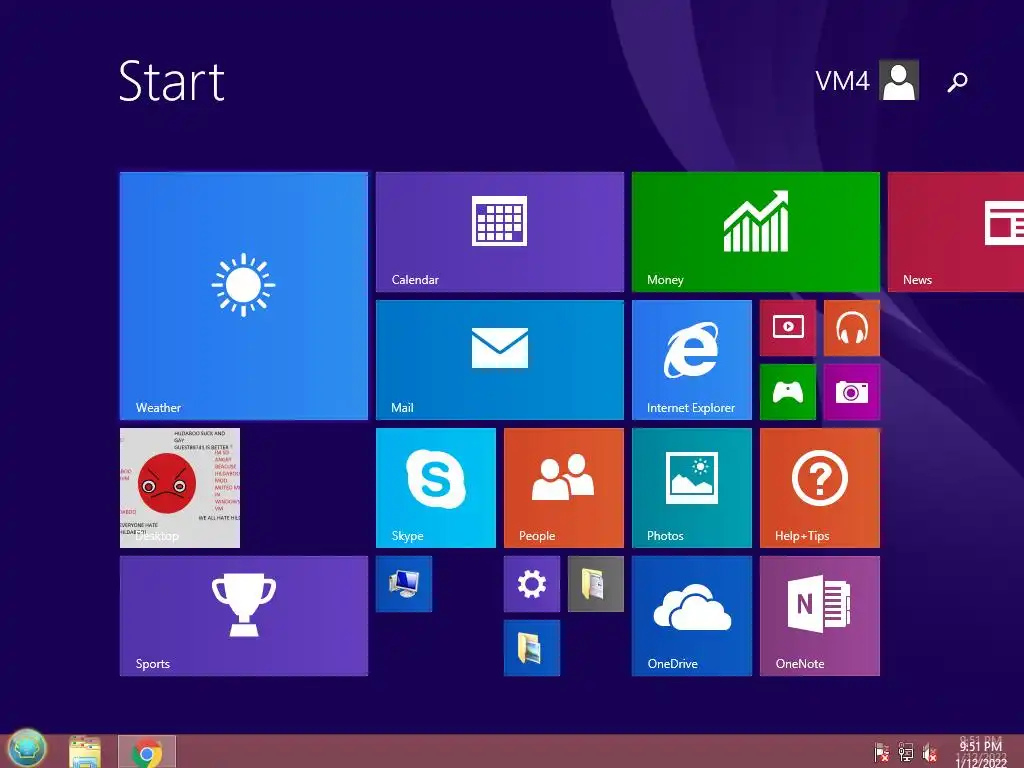Viewport: 1024px width, 768px height.
Task: Launch the OneDrive tile
Action: click(692, 616)
